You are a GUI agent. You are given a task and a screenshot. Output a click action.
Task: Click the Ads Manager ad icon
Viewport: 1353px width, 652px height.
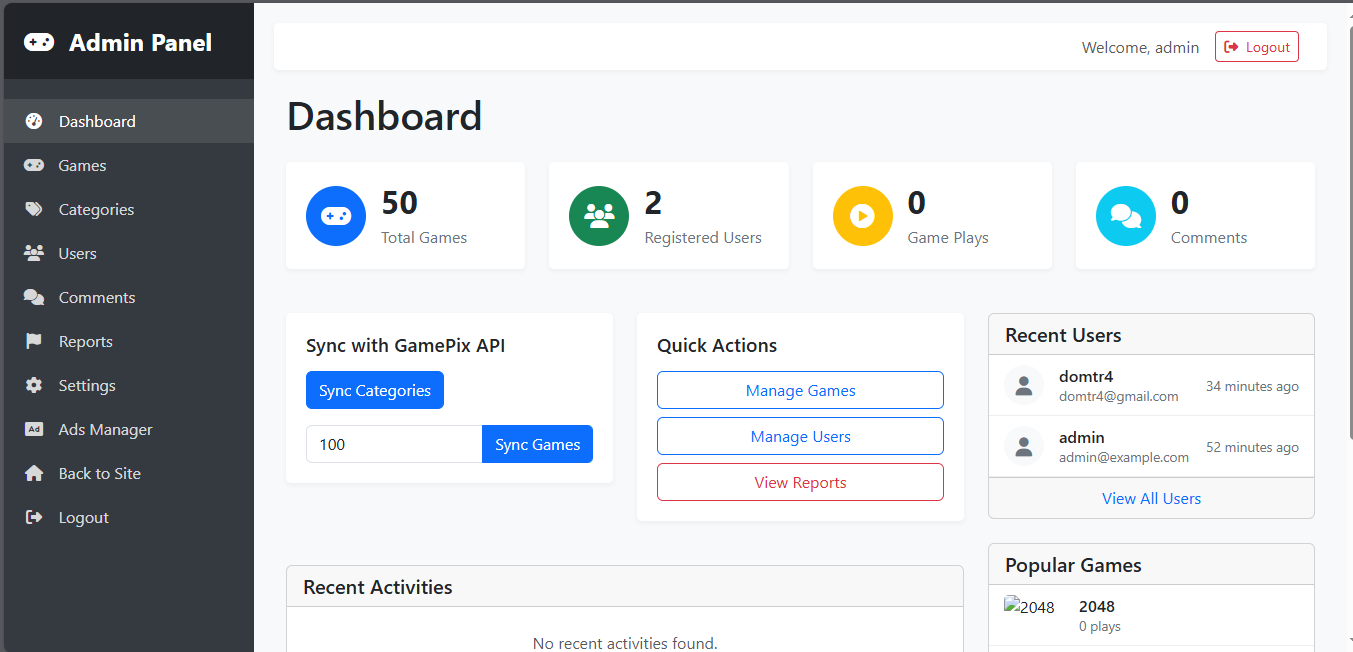pyautogui.click(x=34, y=429)
